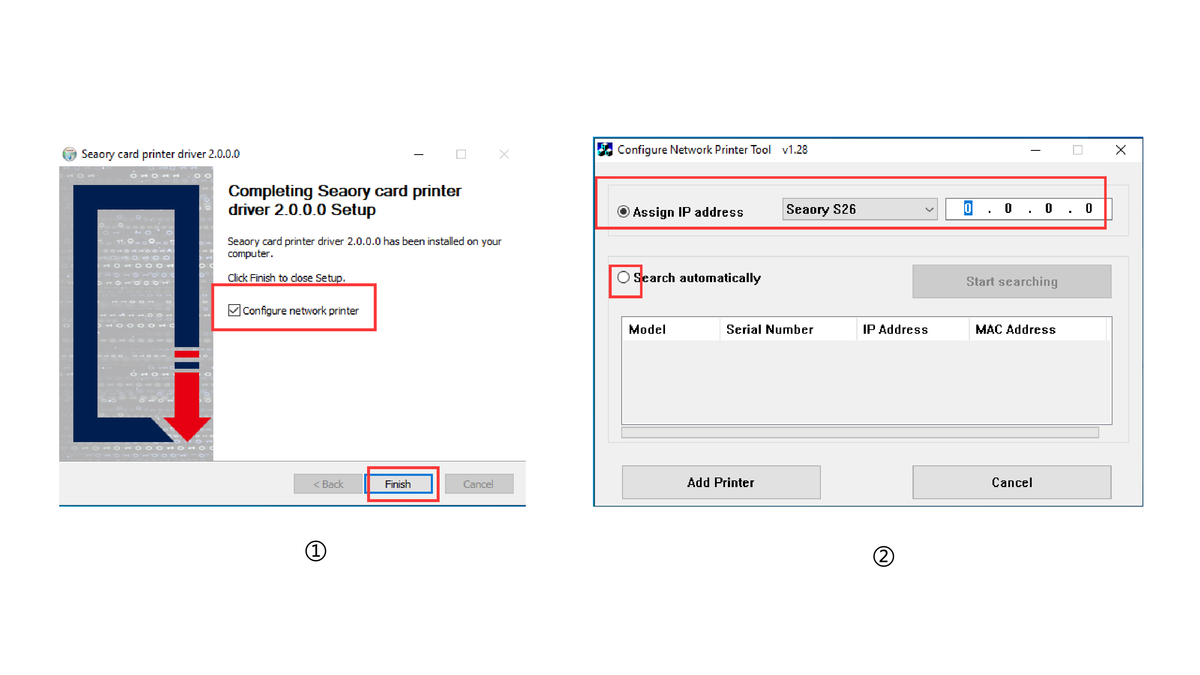Click the first octet of IP address field
This screenshot has height=675, width=1200.
[x=968, y=209]
